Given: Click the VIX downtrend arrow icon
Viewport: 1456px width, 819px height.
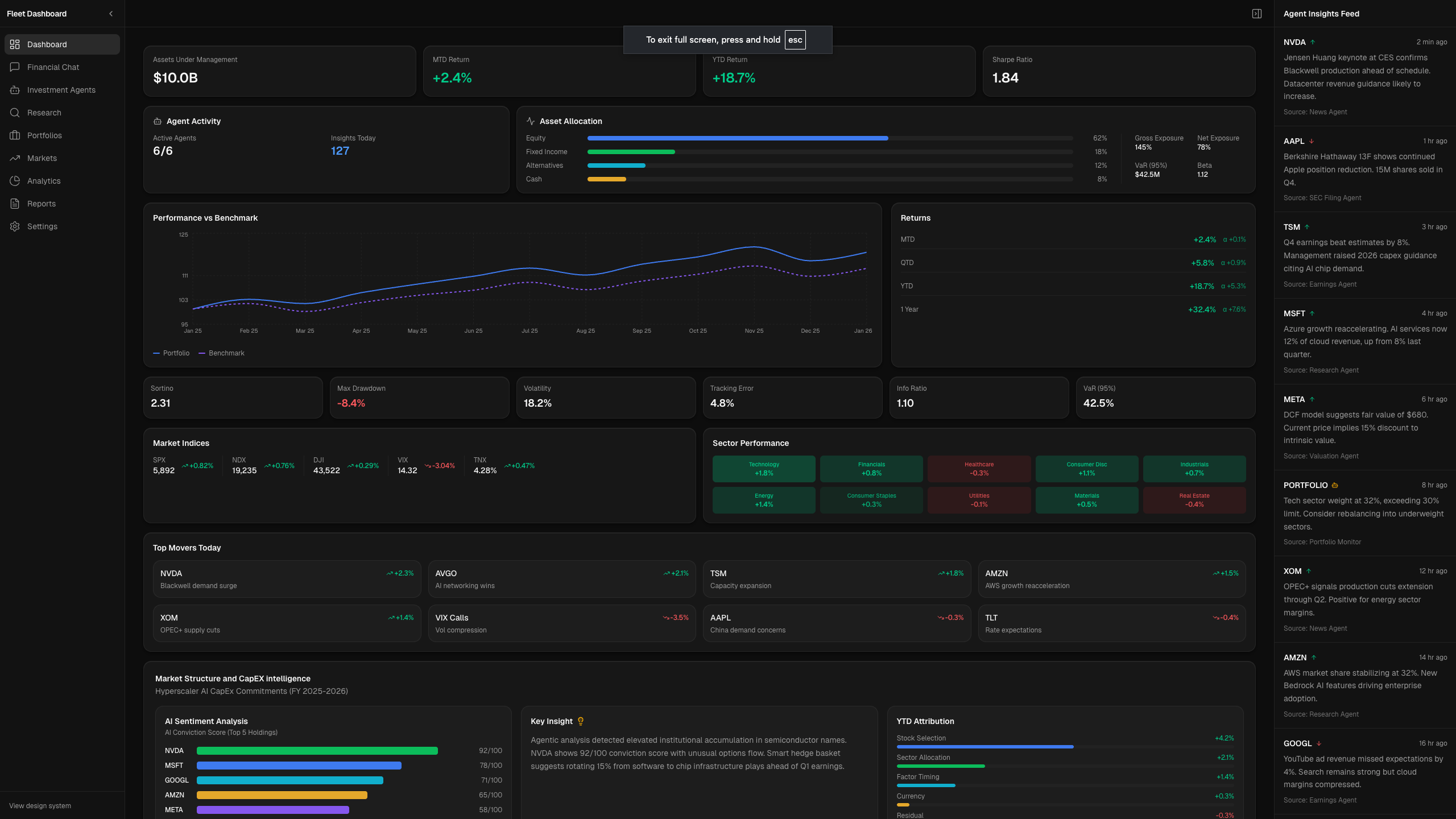Looking at the screenshot, I should 428,466.
